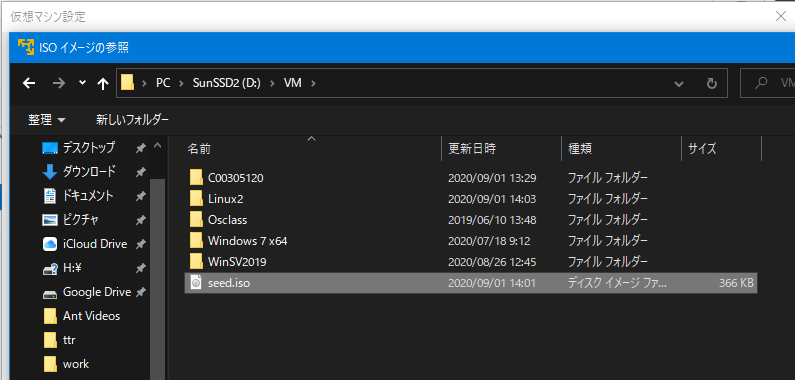Click pin icon next to デスクトップ
Screen dimensions: 795x380
[141, 148]
